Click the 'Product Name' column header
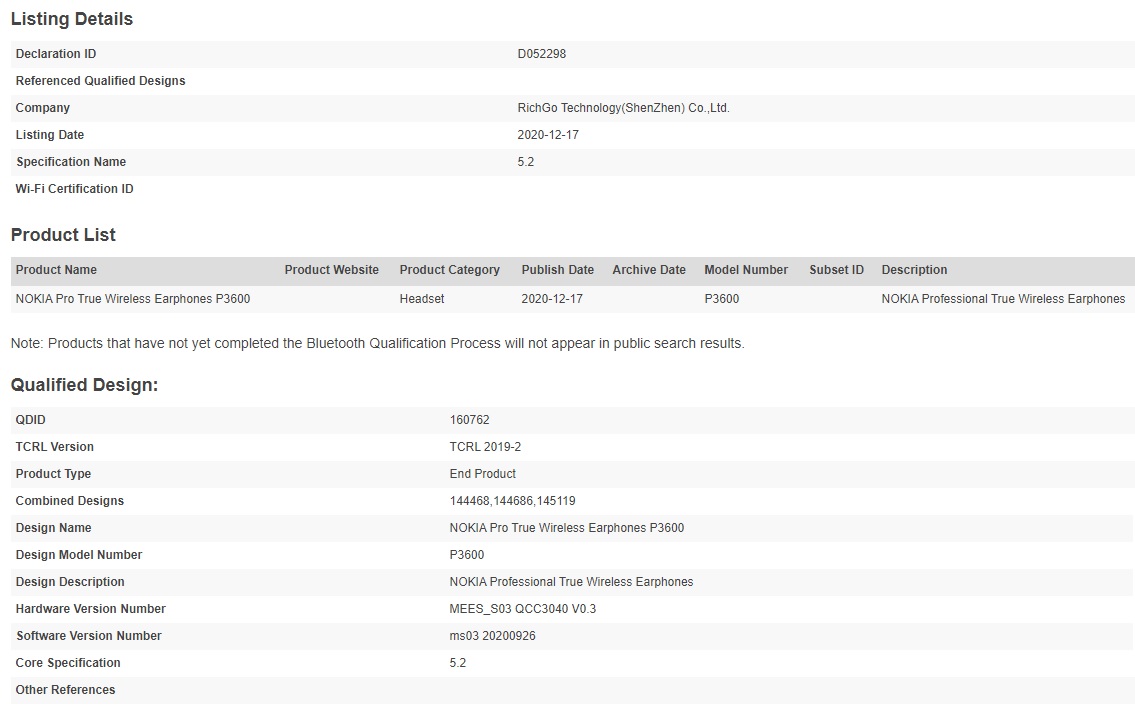The height and width of the screenshot is (705, 1135). tap(56, 270)
